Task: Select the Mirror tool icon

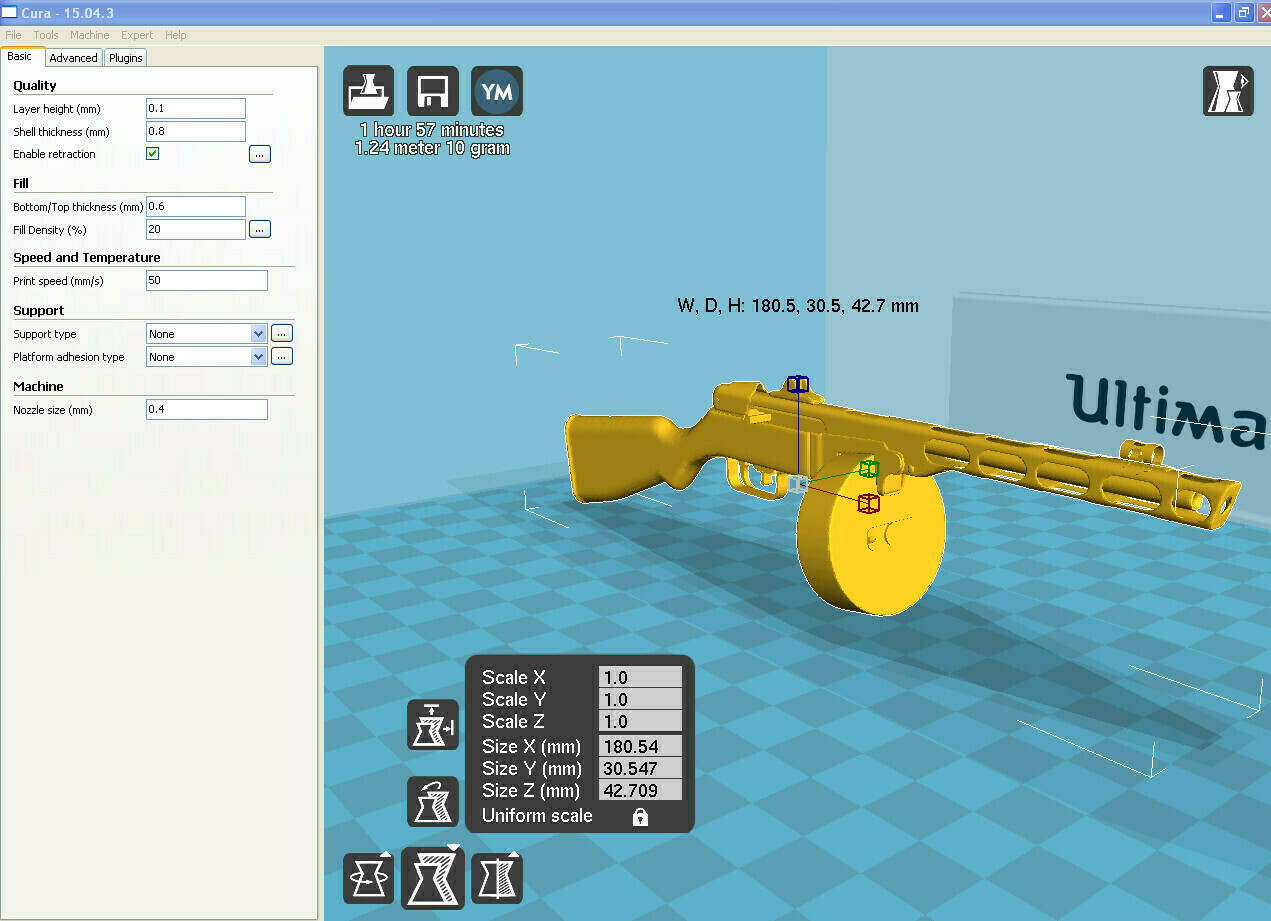Action: pyautogui.click(x=496, y=879)
